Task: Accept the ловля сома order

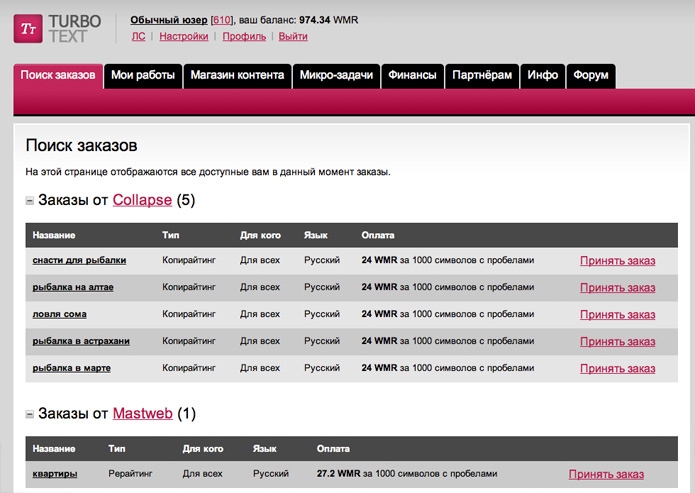Action: point(617,315)
